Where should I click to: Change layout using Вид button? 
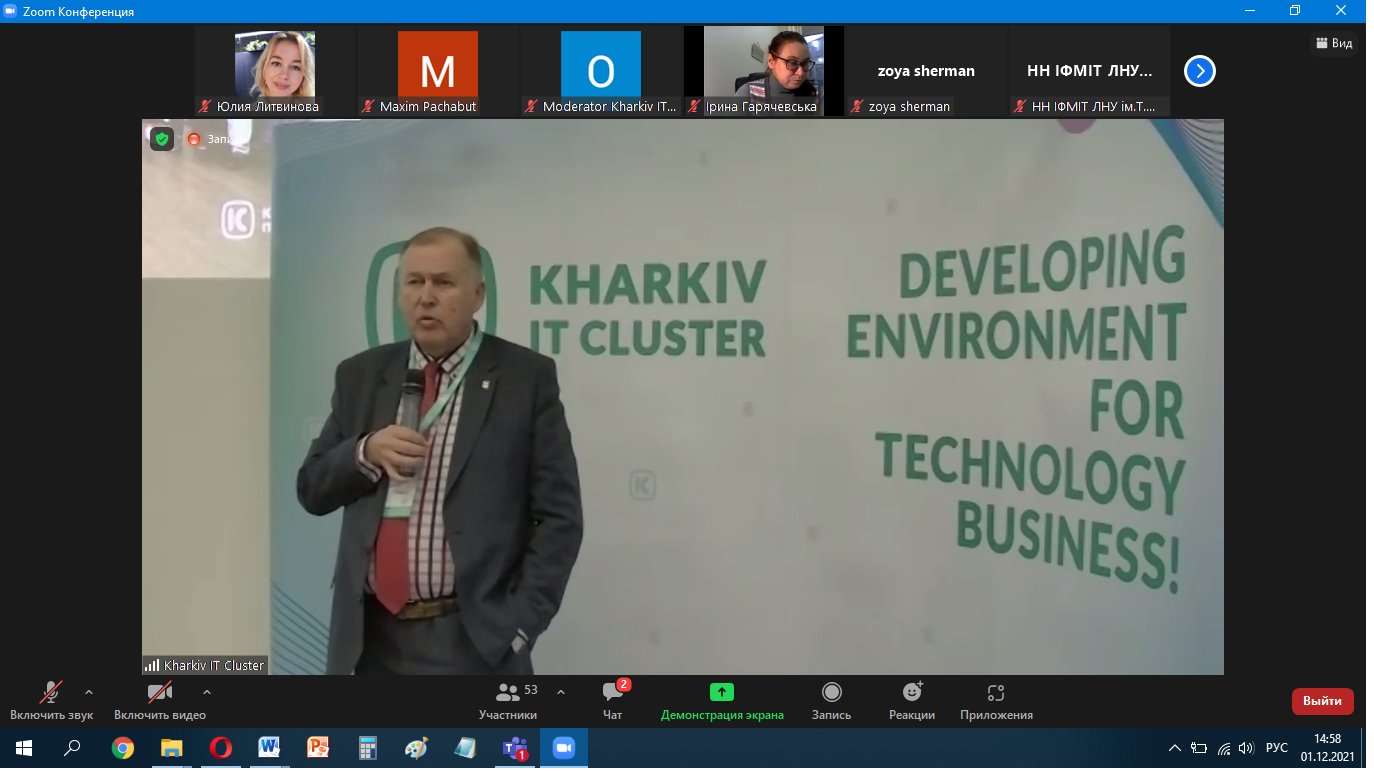1335,43
